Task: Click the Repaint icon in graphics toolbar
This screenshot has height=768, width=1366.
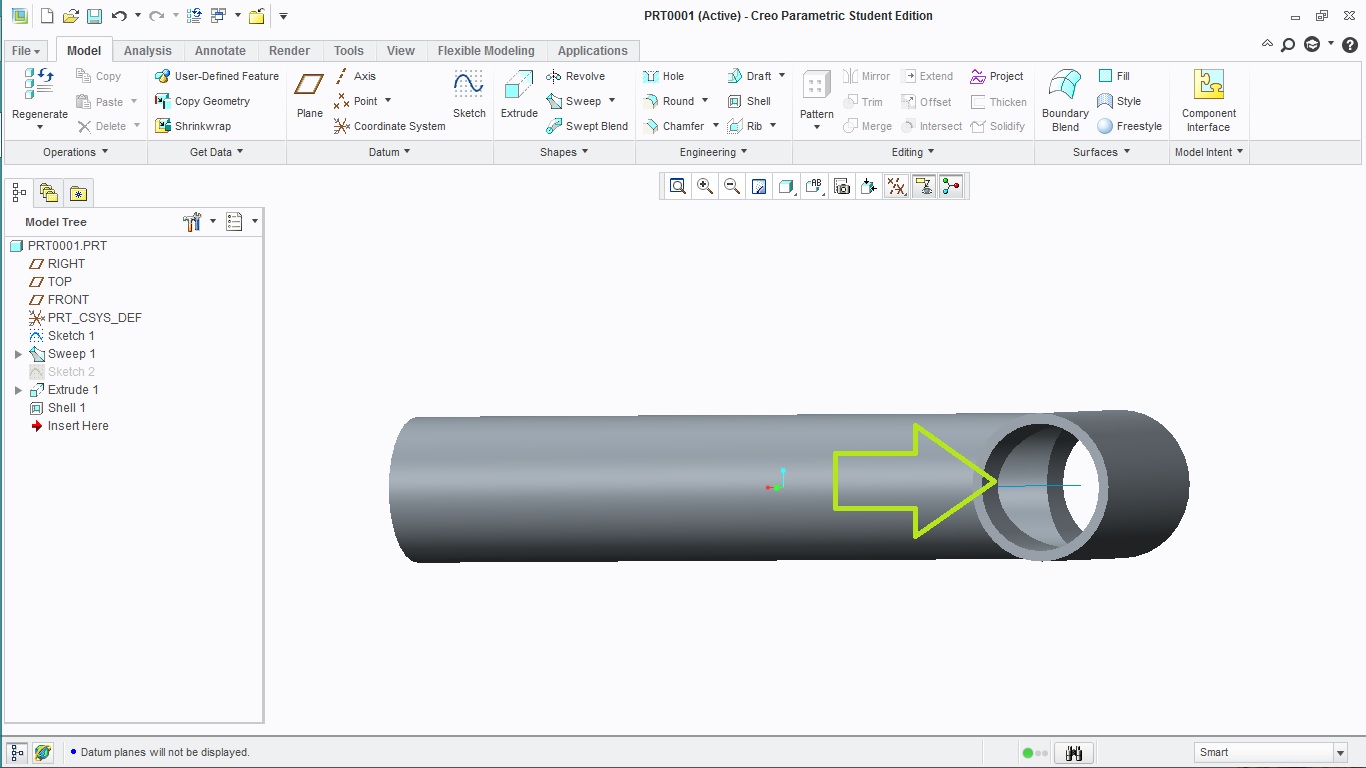Action: pyautogui.click(x=759, y=186)
